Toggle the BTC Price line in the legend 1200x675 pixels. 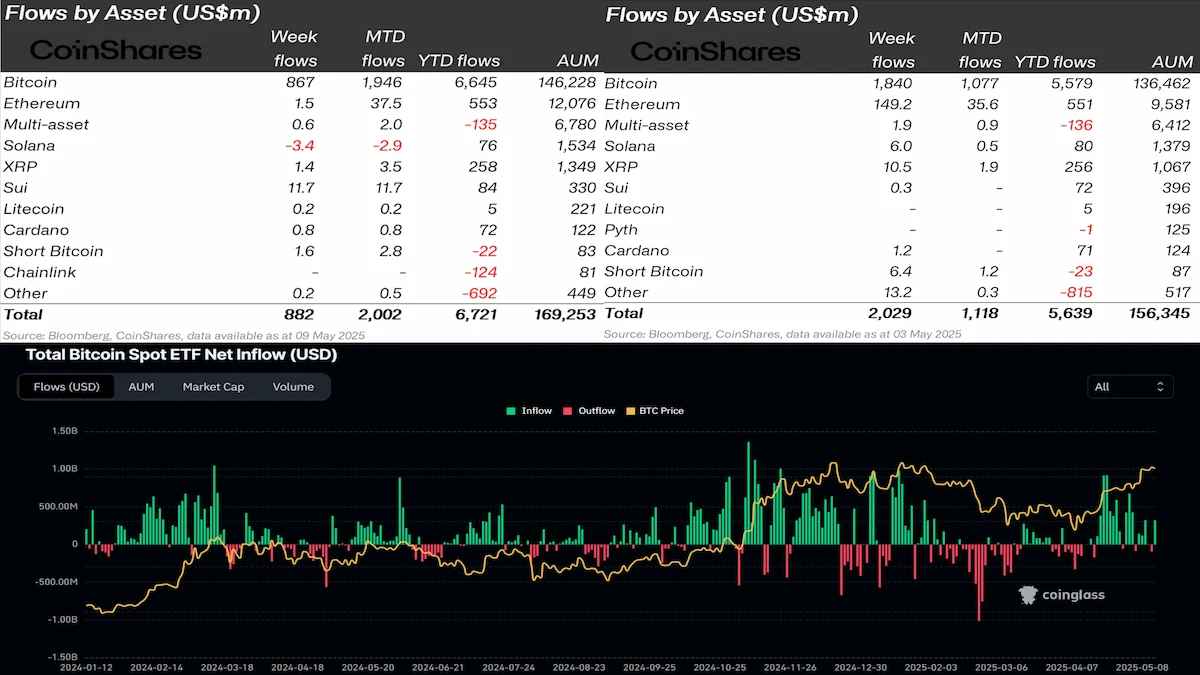(654, 411)
